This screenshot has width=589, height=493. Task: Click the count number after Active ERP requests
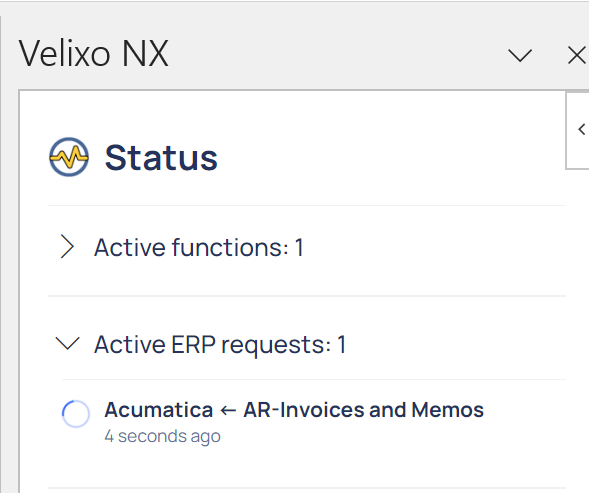(x=341, y=345)
